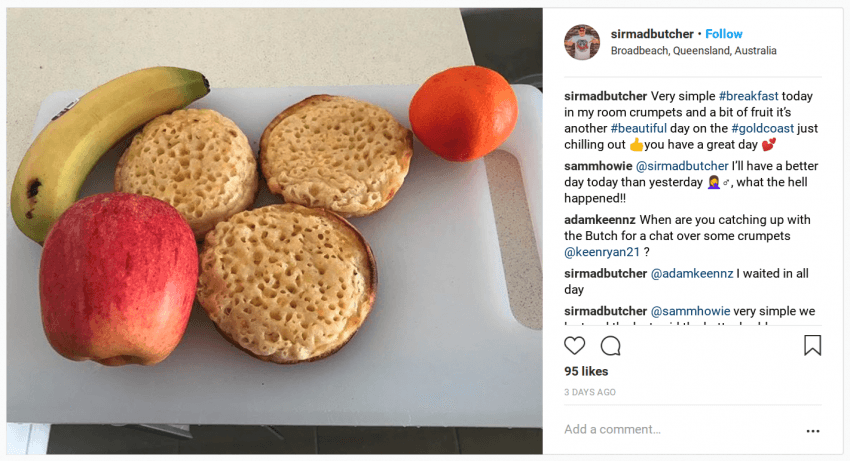
Task: View the 95 likes list
Action: point(586,372)
